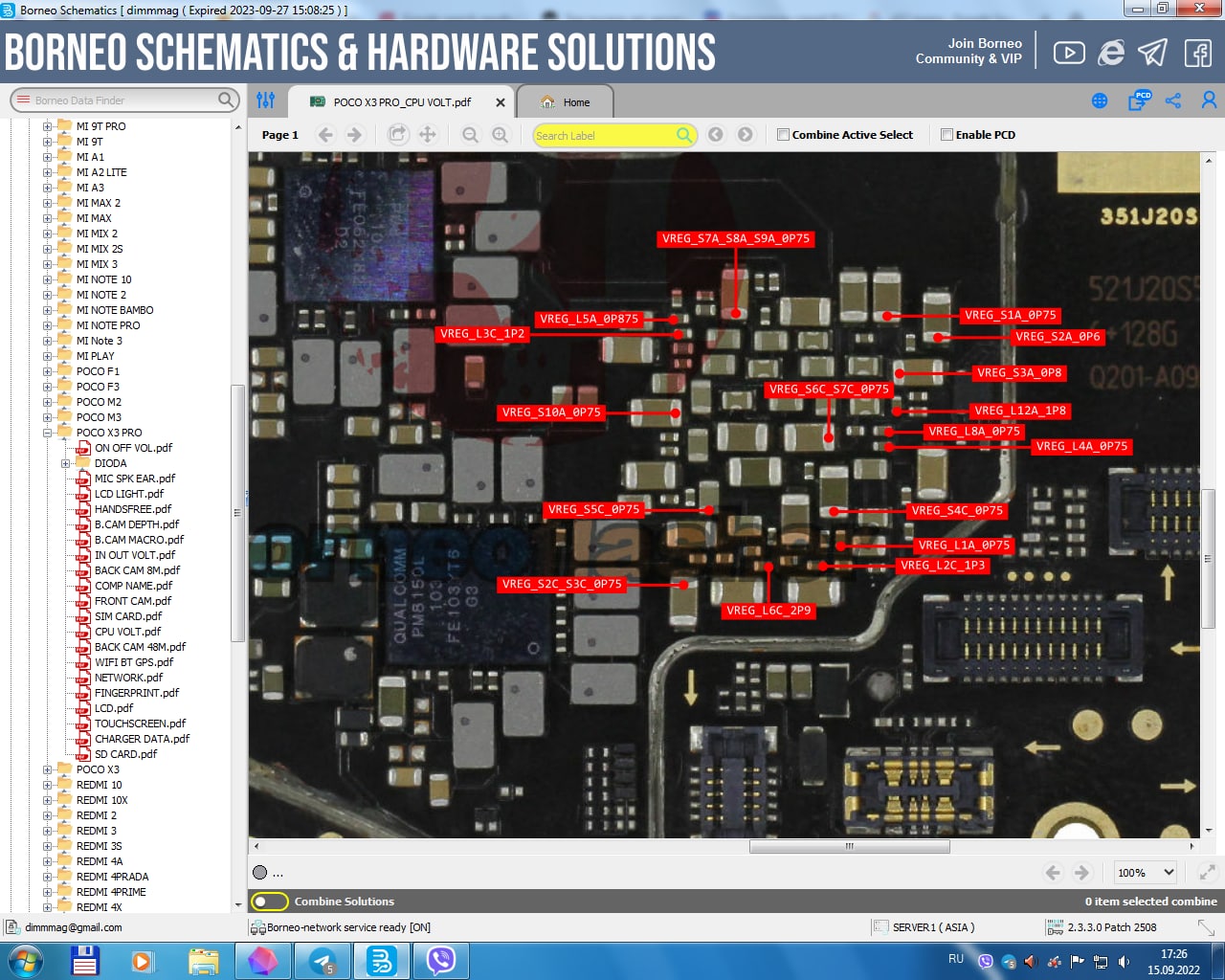
Task: Toggle fullscreen expand icon
Action: (1207, 873)
